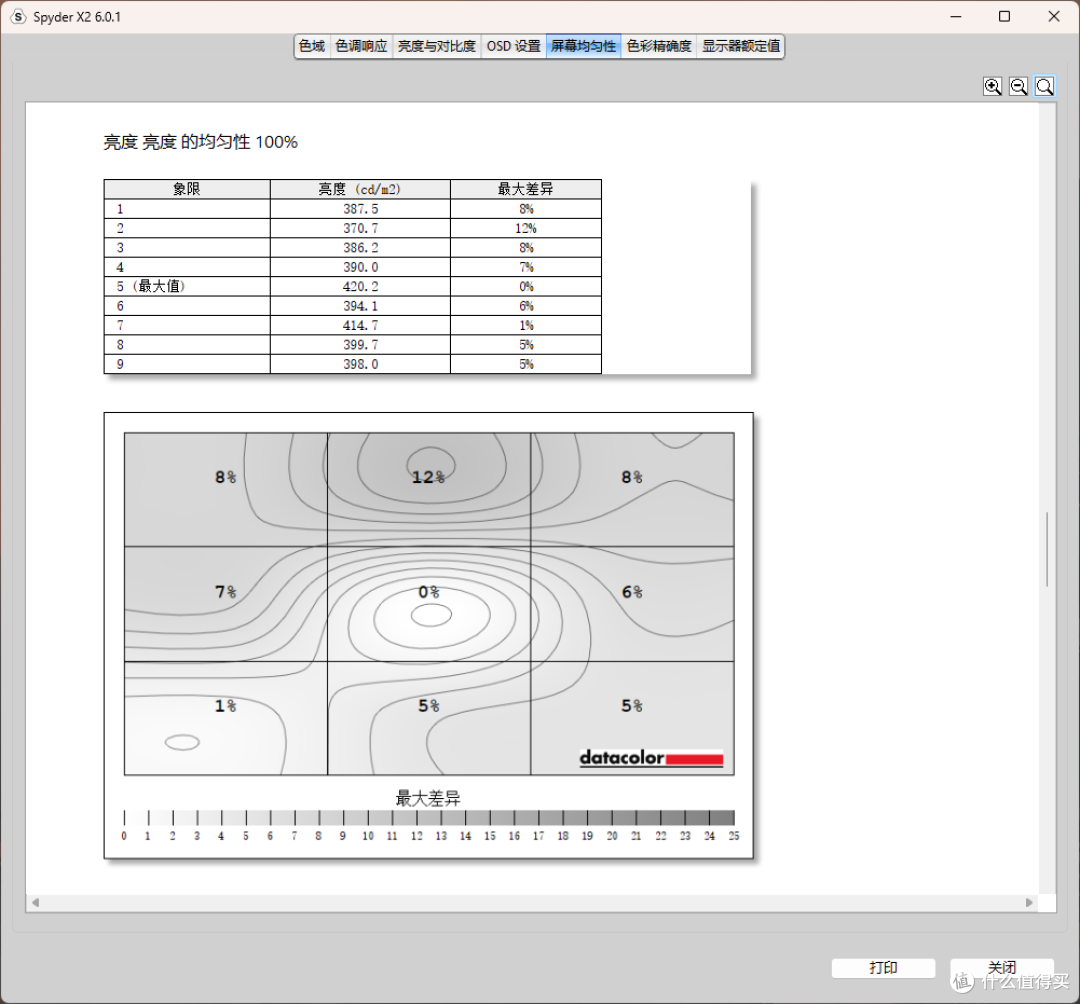1080x1004 pixels.
Task: Switch to the 色彩精确度 tab
Action: tap(658, 46)
